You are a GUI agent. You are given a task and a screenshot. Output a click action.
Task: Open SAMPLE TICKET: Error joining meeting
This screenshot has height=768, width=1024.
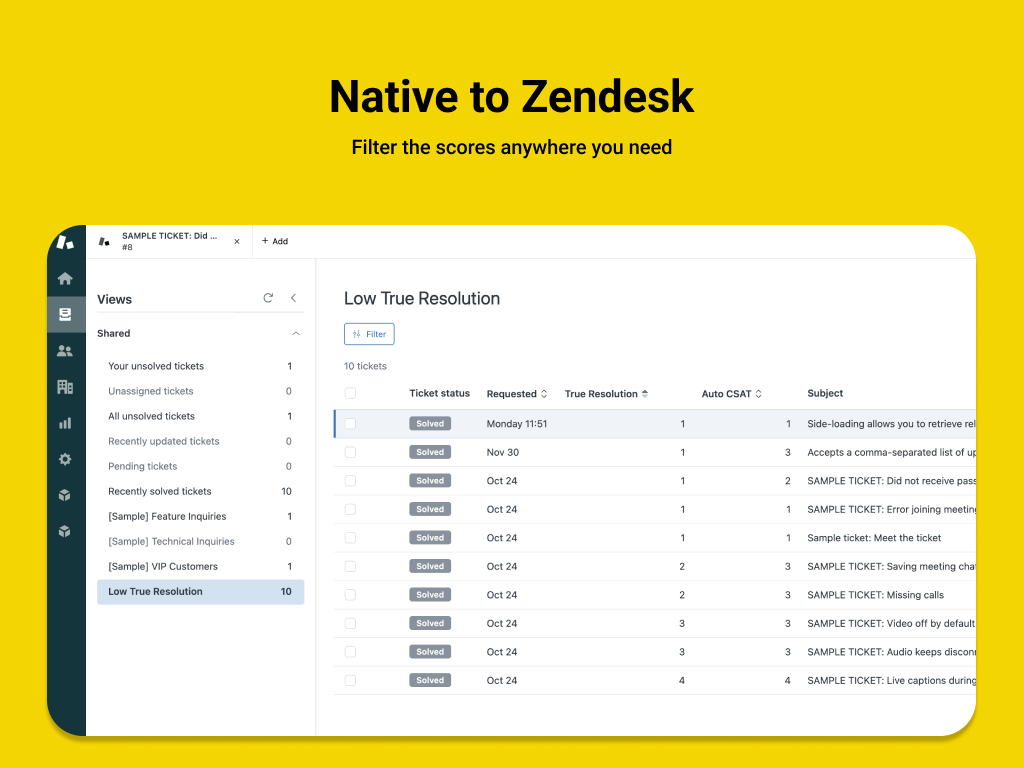(x=891, y=509)
